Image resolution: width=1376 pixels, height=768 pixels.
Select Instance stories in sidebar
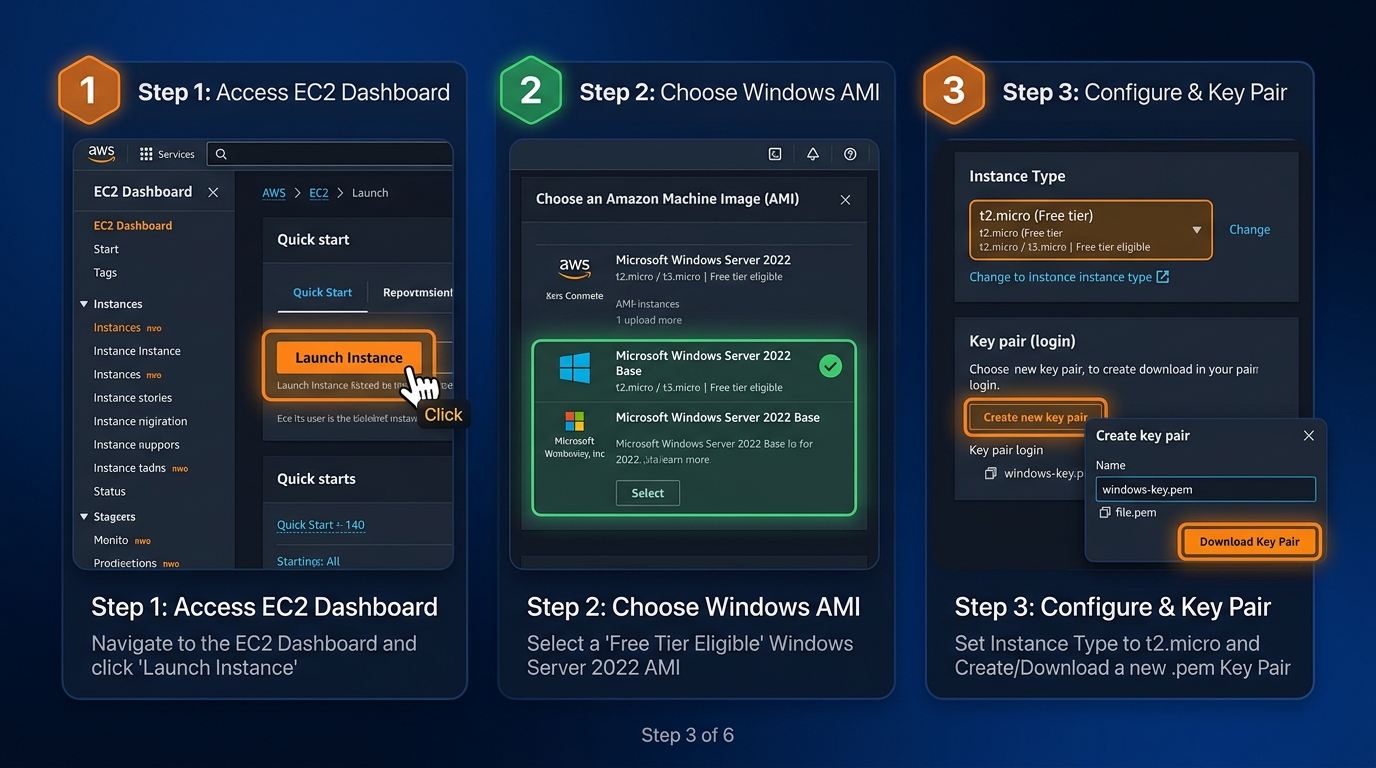pos(133,398)
